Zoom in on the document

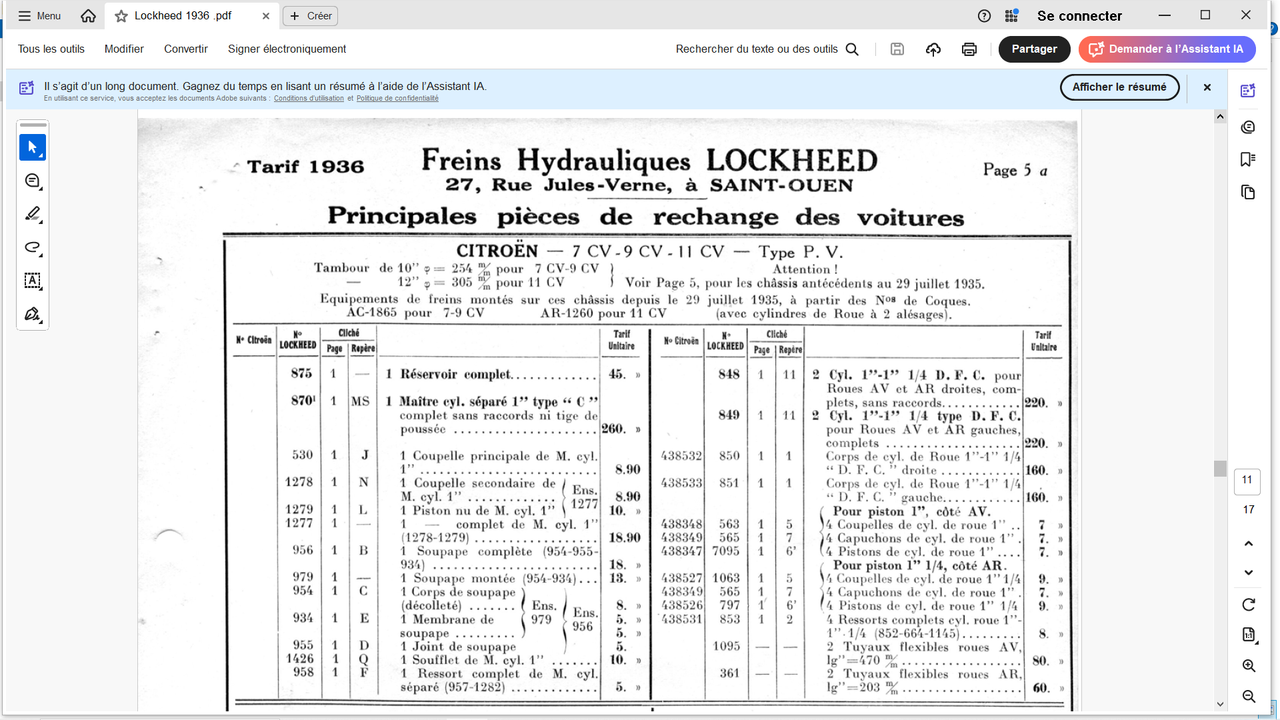pyautogui.click(x=1248, y=665)
